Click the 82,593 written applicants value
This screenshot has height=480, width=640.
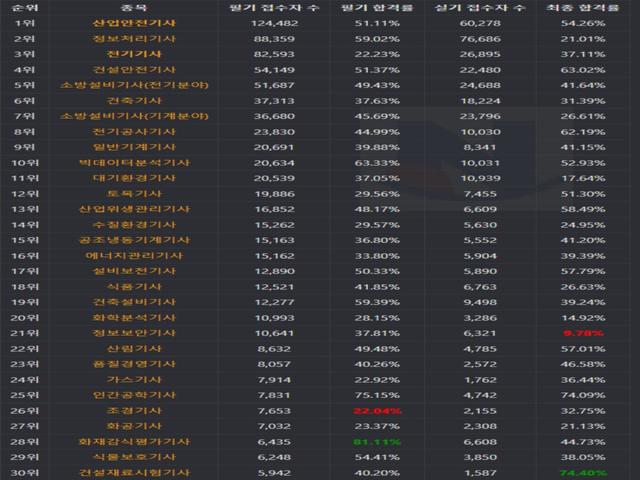pyautogui.click(x=274, y=54)
